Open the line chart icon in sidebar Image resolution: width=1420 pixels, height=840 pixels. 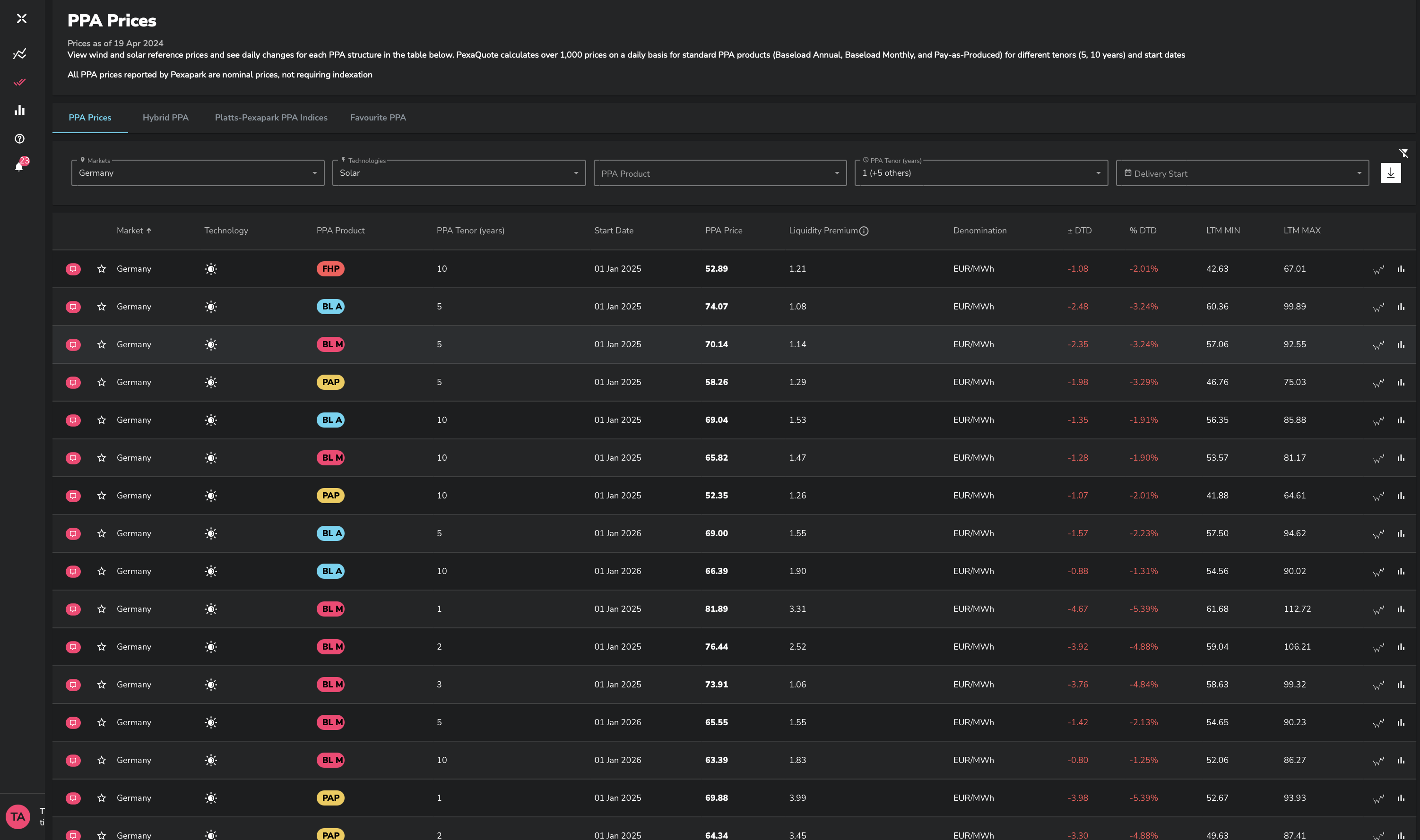[x=19, y=54]
